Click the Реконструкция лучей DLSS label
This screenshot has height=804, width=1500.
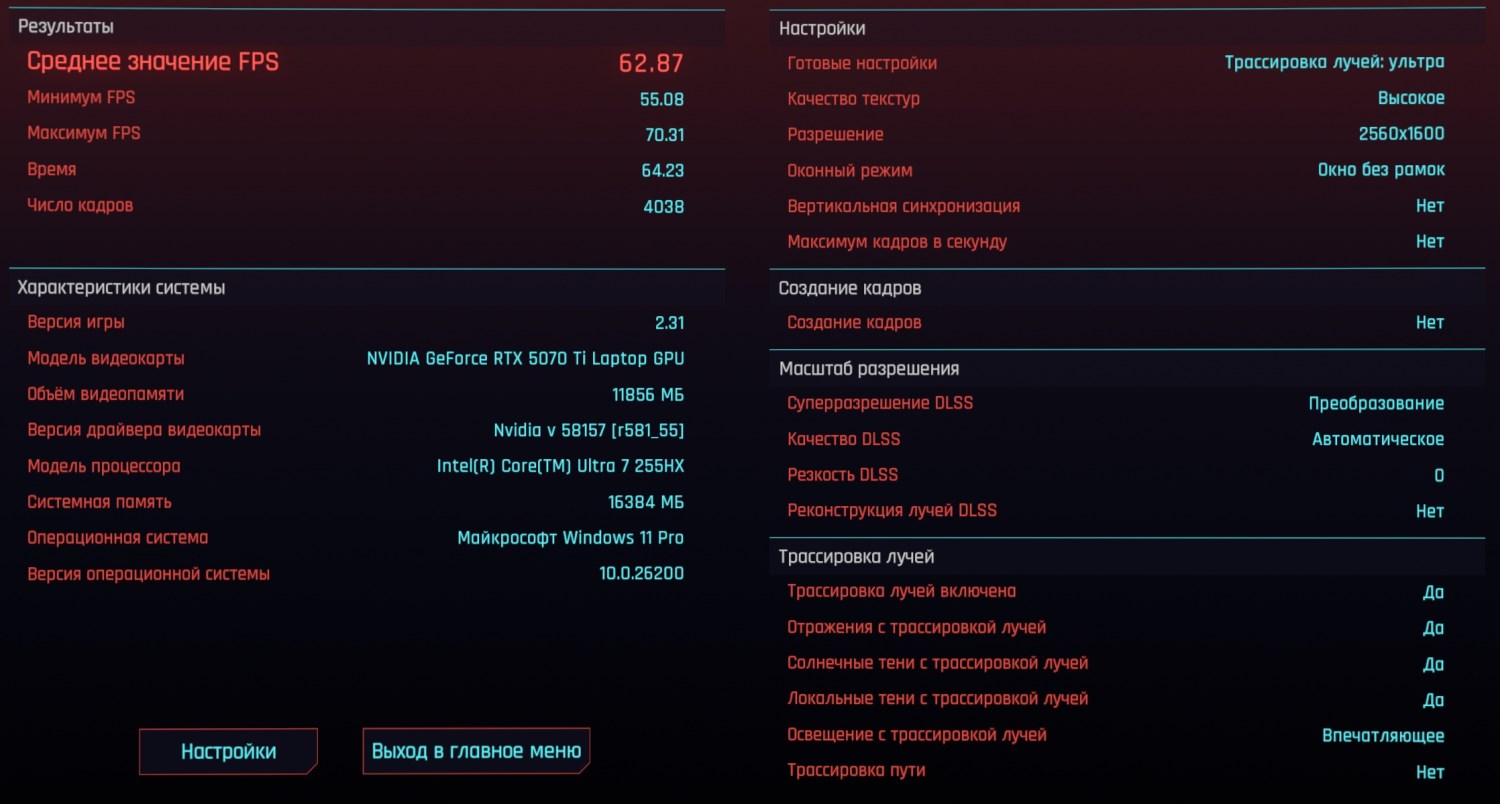click(x=892, y=511)
